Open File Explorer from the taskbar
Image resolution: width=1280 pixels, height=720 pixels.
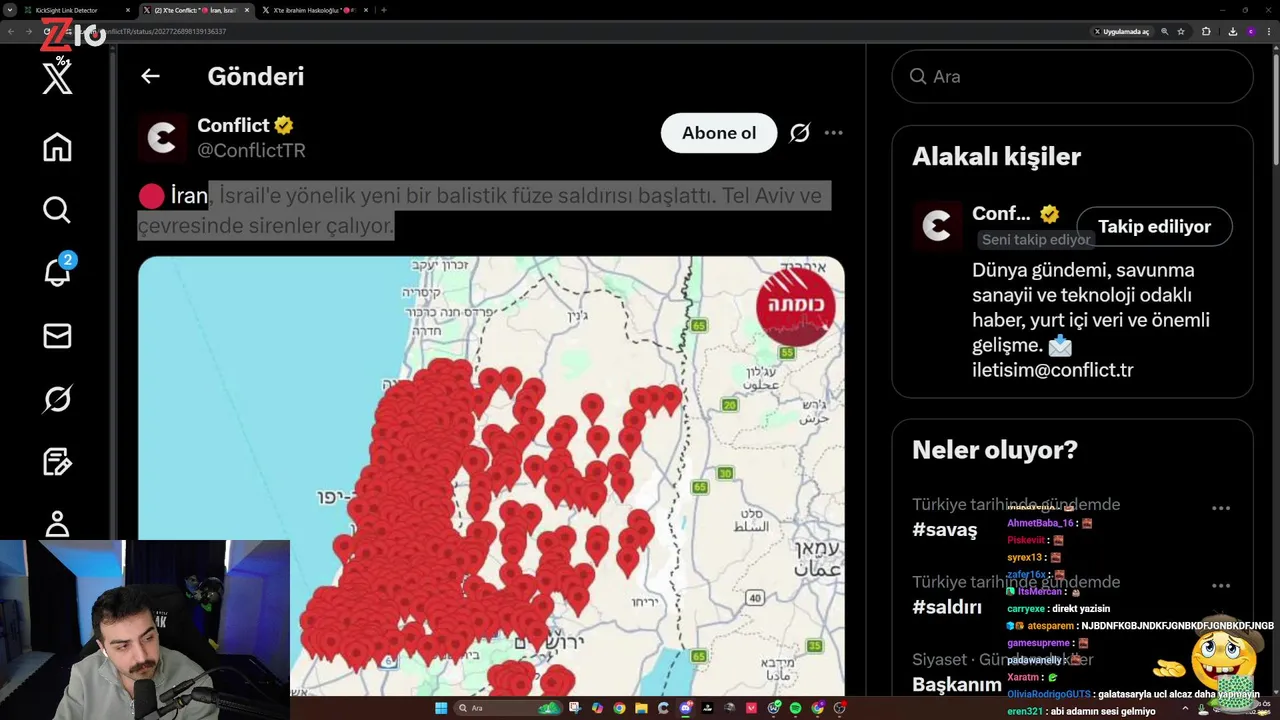pos(642,708)
